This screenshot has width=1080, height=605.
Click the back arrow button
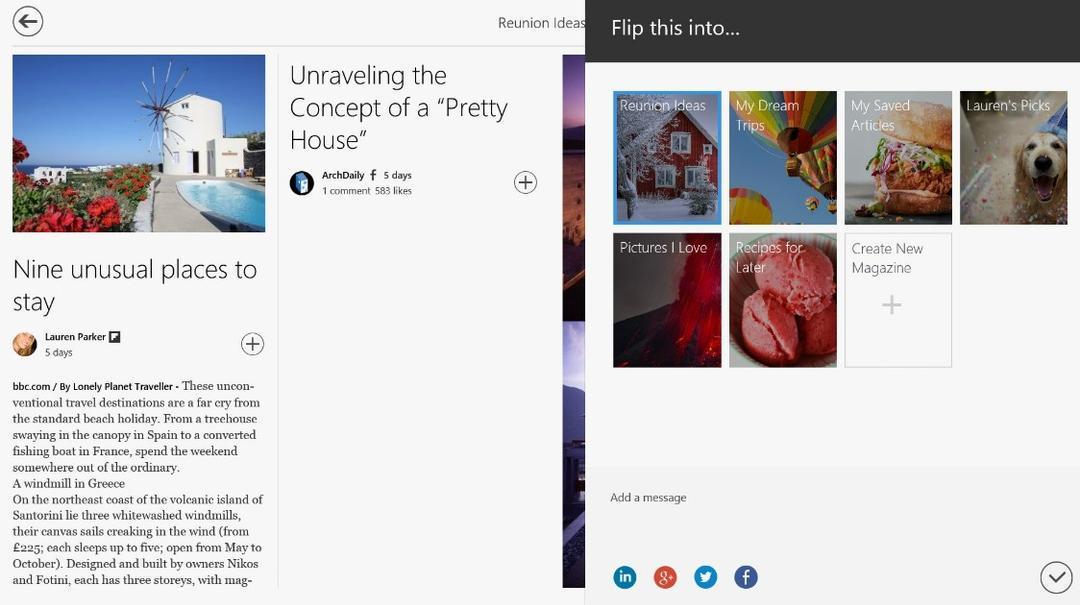coord(28,21)
